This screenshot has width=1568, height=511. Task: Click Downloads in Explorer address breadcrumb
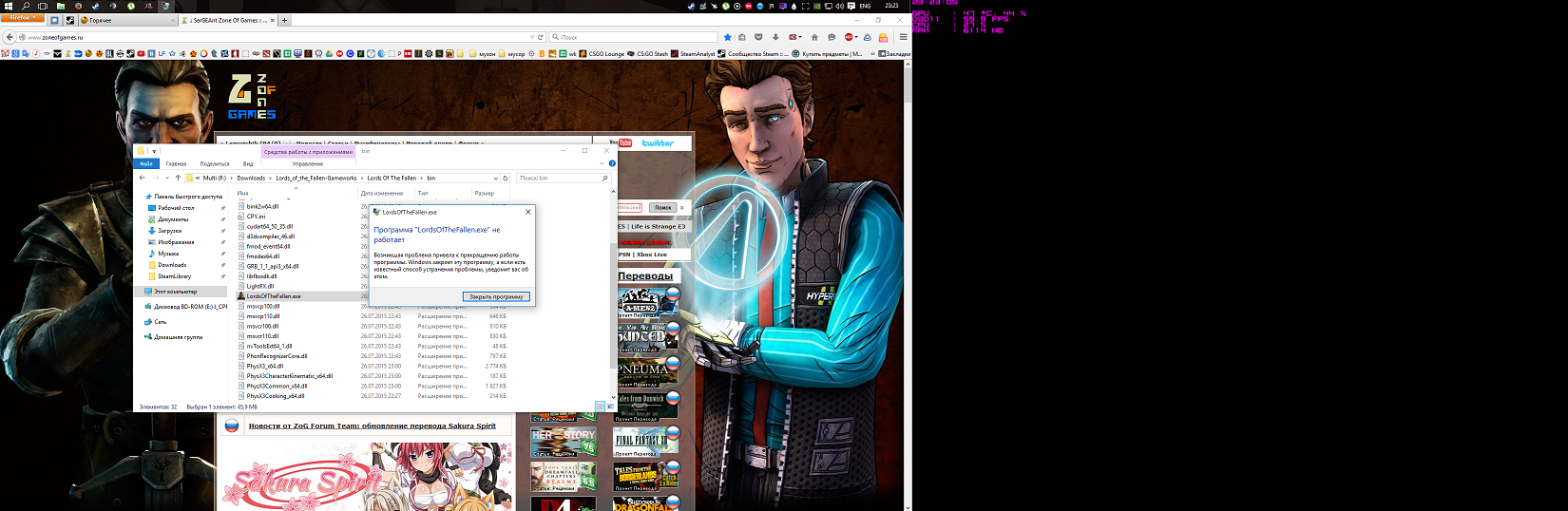tap(251, 178)
